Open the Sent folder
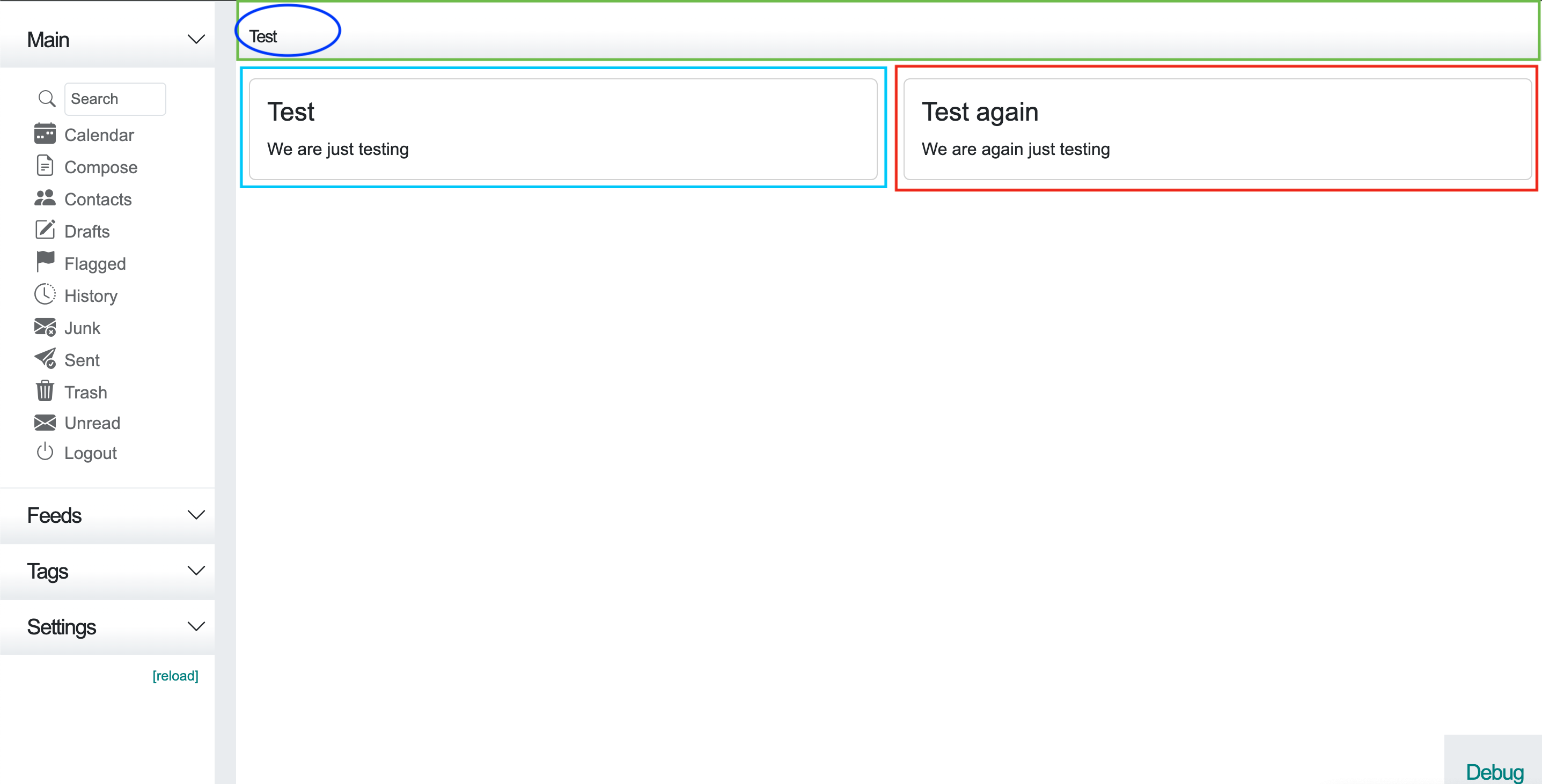This screenshot has width=1542, height=784. 82,360
